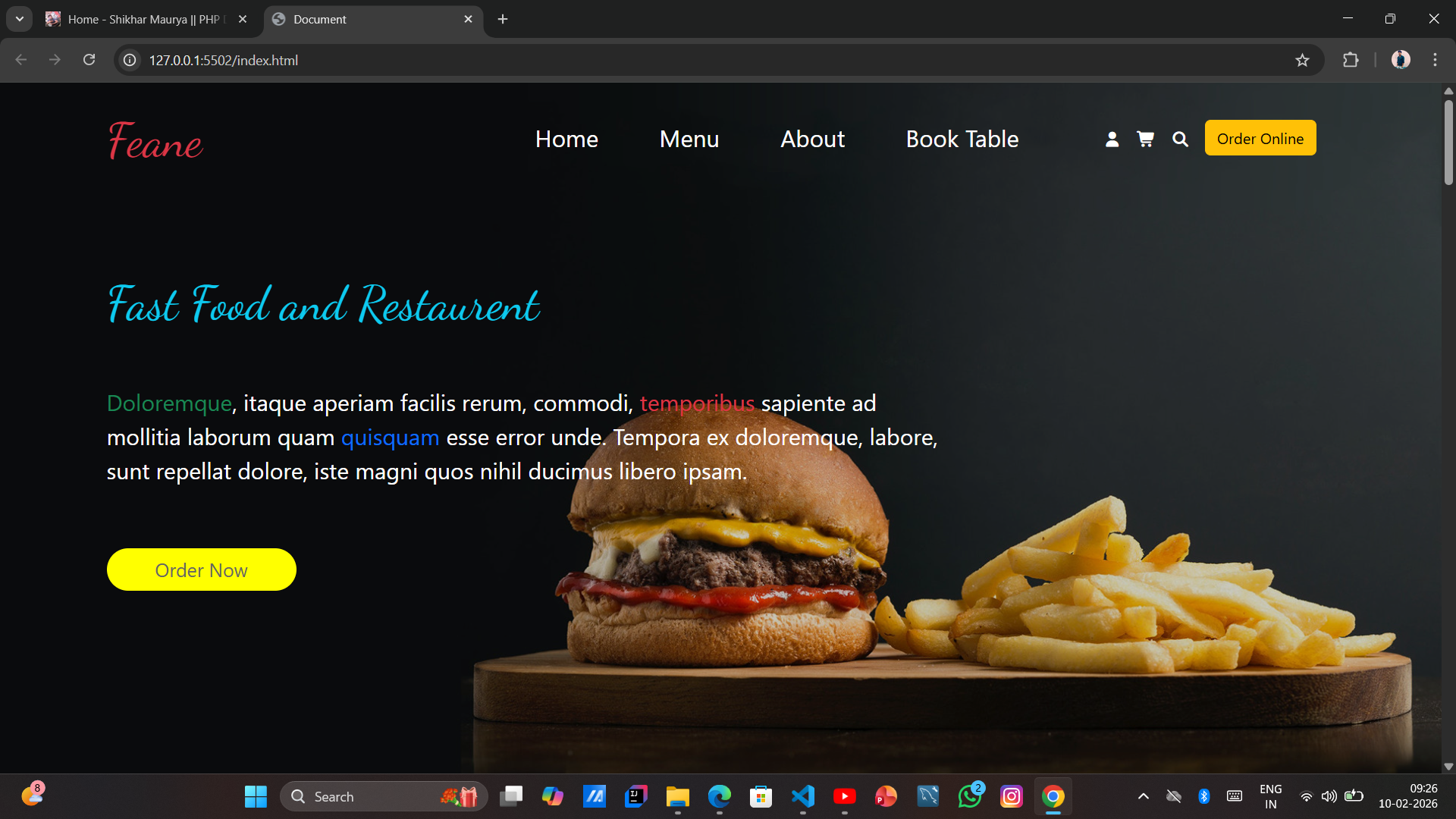
Task: Open Visual Studio Code from taskbar
Action: 803,796
